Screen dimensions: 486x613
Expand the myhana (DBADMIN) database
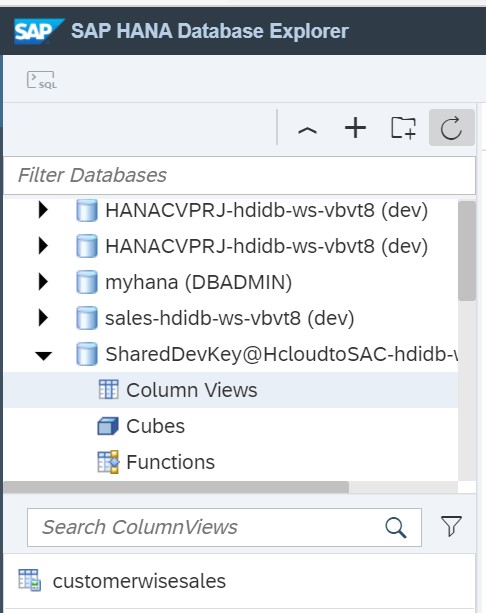tap(43, 282)
